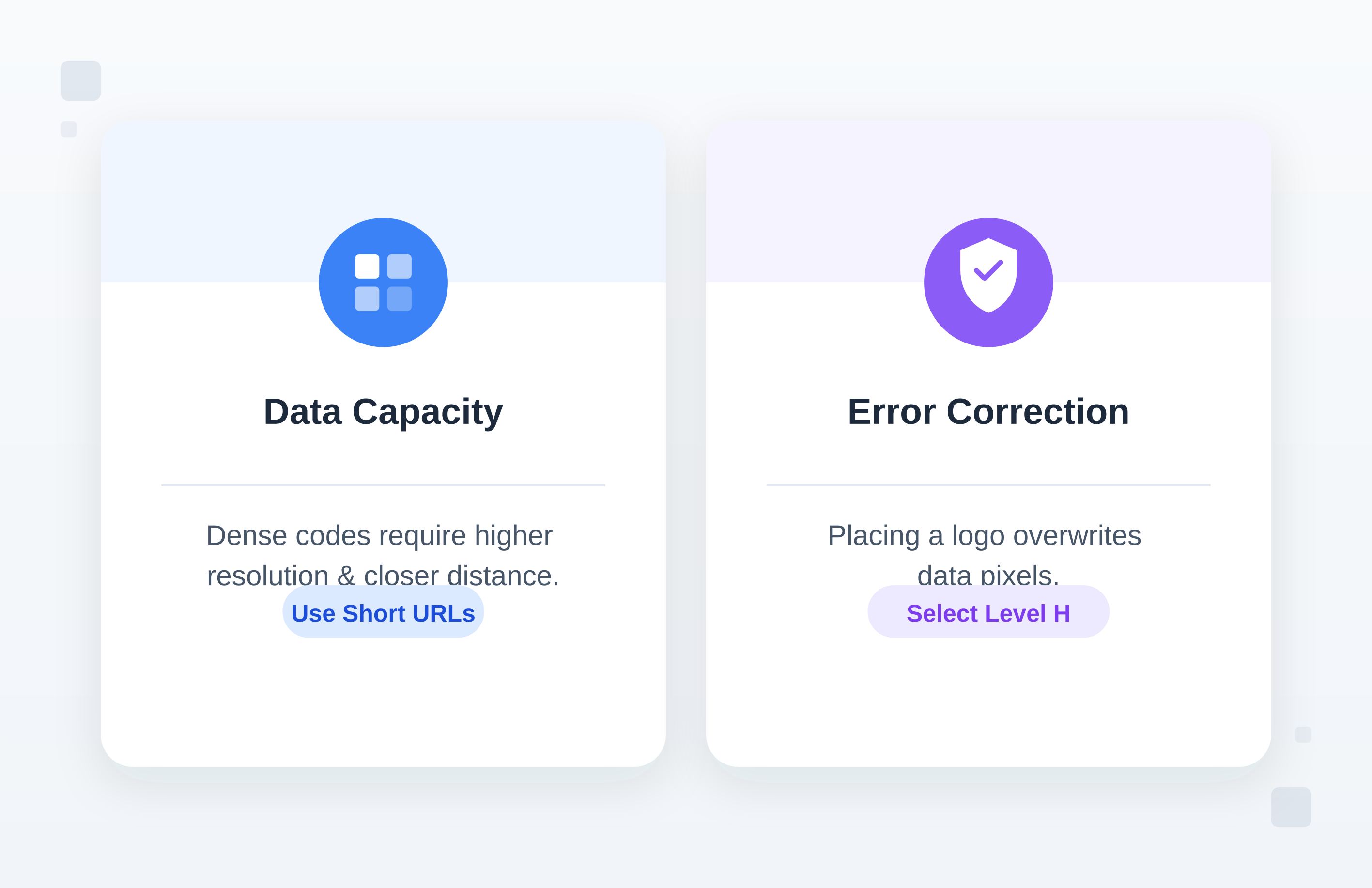
Task: Click empty white space below Select Level H
Action: click(988, 703)
